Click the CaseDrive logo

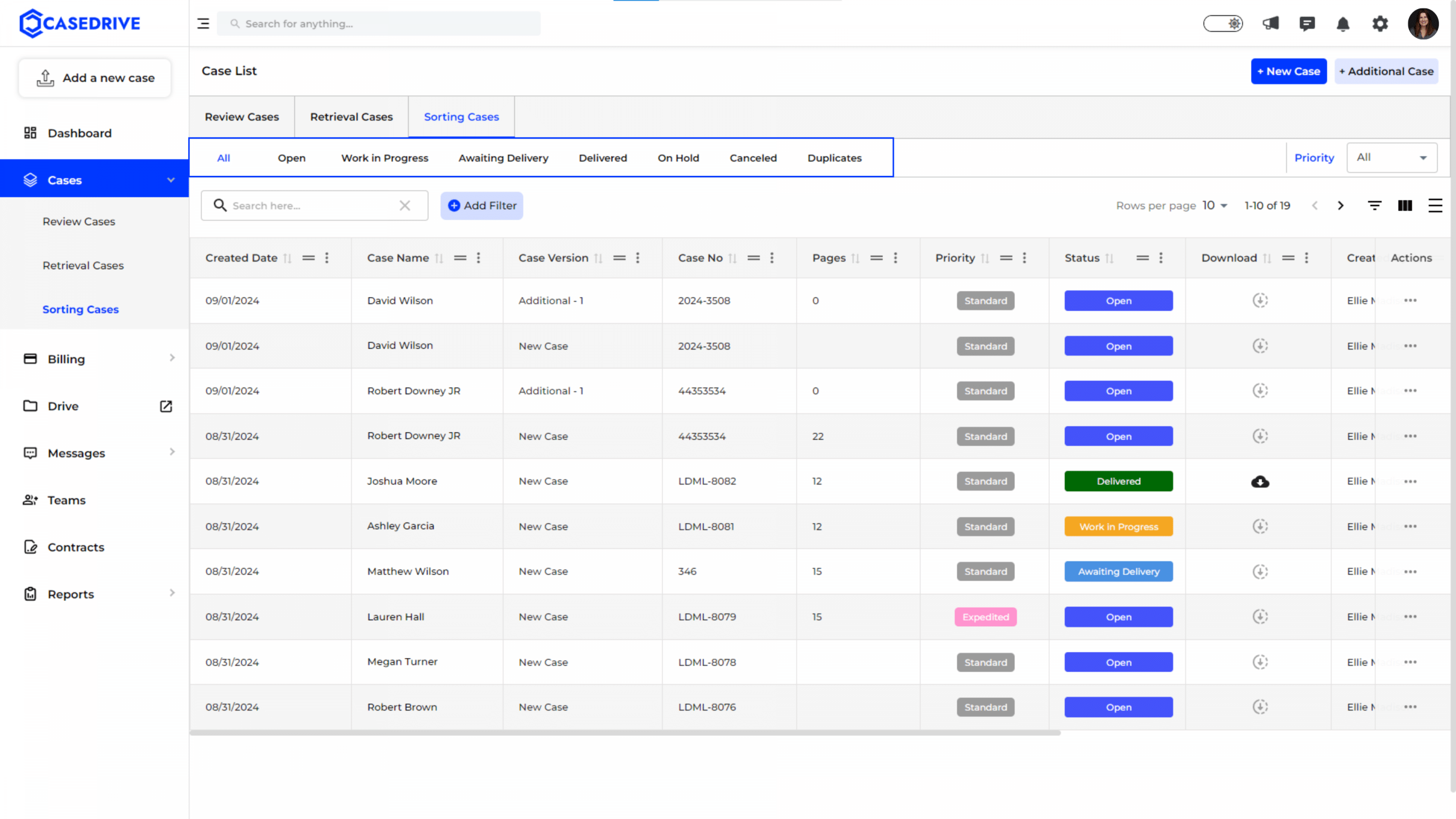click(x=80, y=23)
